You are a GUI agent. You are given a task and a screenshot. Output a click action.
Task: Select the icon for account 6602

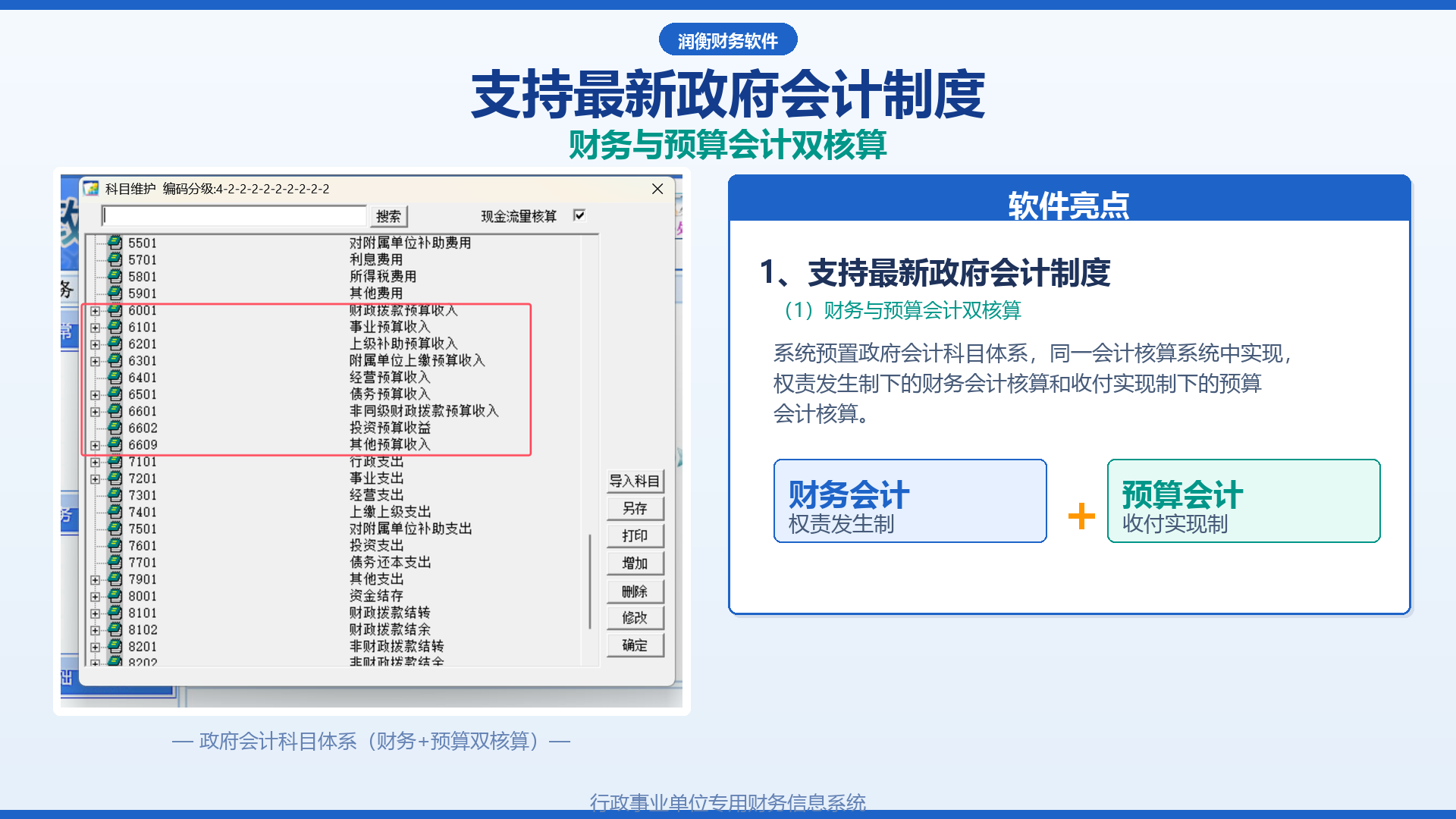115,428
